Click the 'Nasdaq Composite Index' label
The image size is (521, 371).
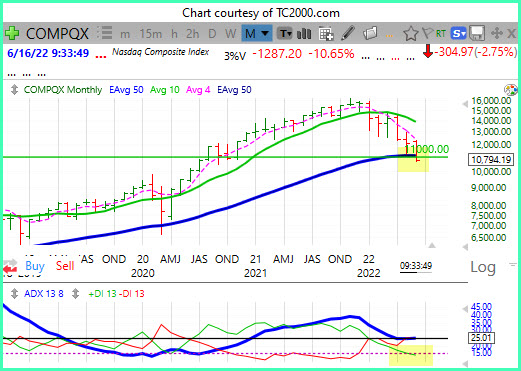click(x=161, y=52)
